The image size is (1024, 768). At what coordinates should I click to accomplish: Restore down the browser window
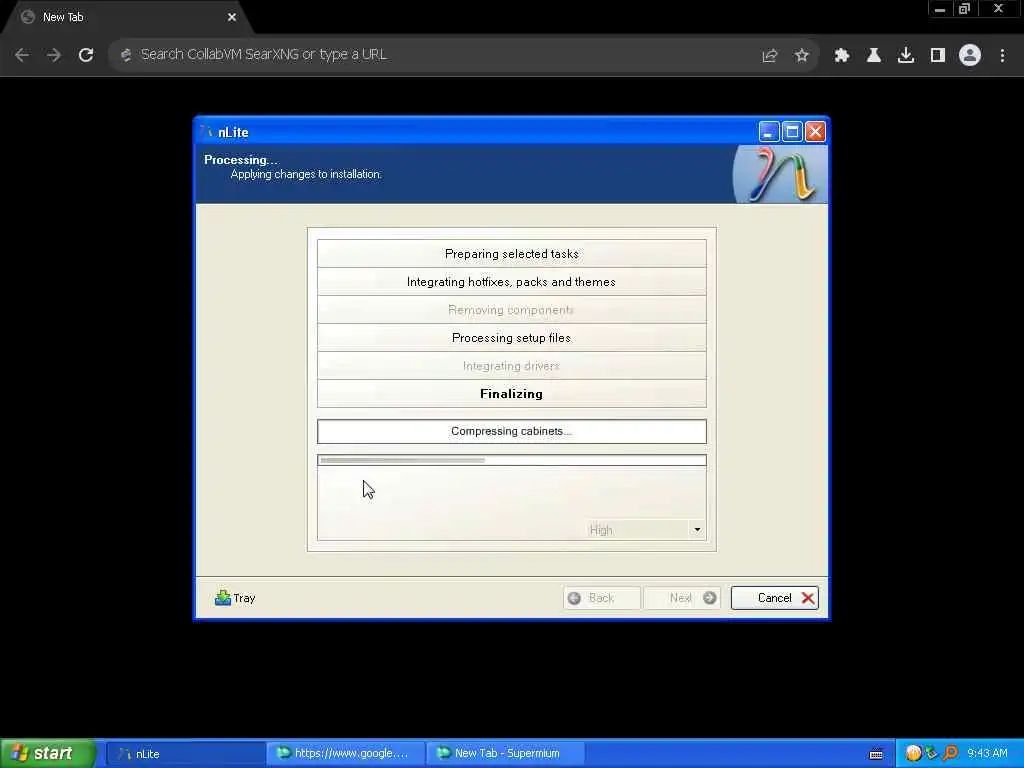[964, 9]
